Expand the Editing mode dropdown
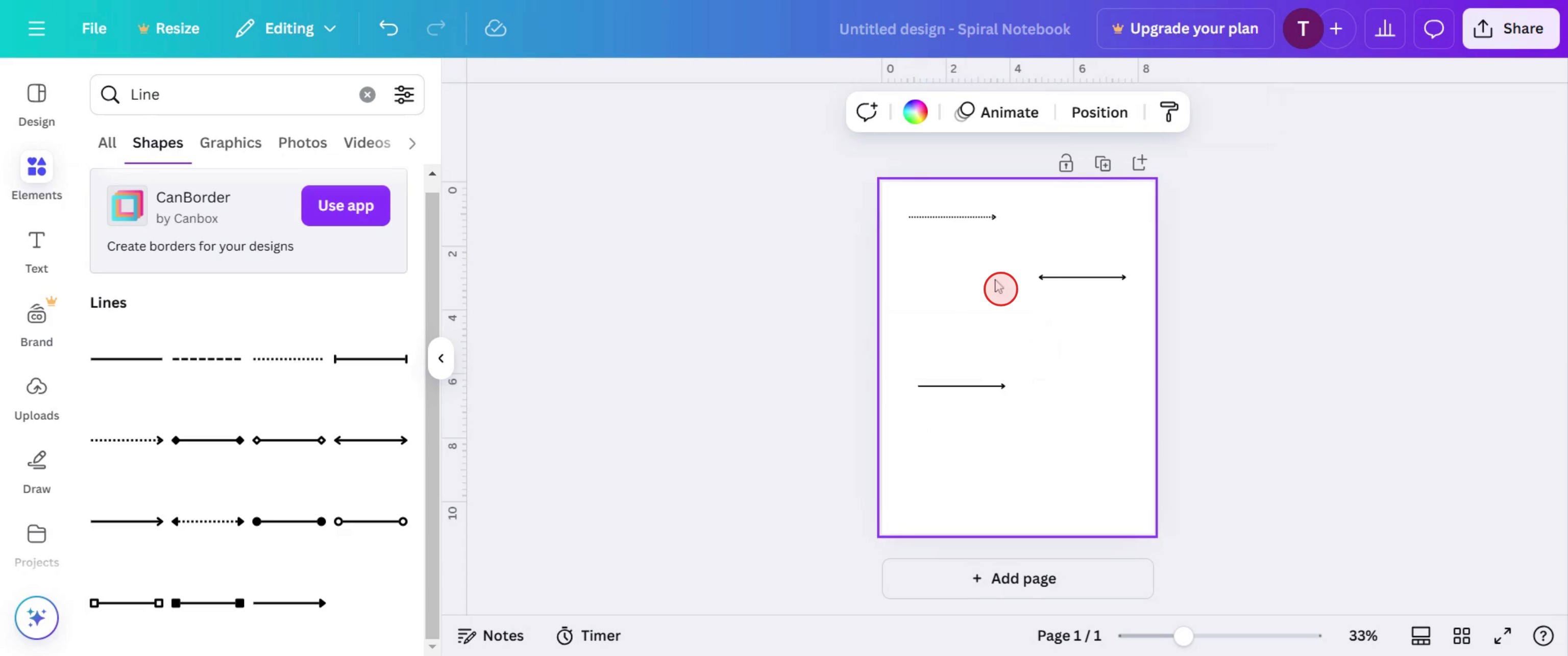This screenshot has height=656, width=1568. (x=286, y=29)
